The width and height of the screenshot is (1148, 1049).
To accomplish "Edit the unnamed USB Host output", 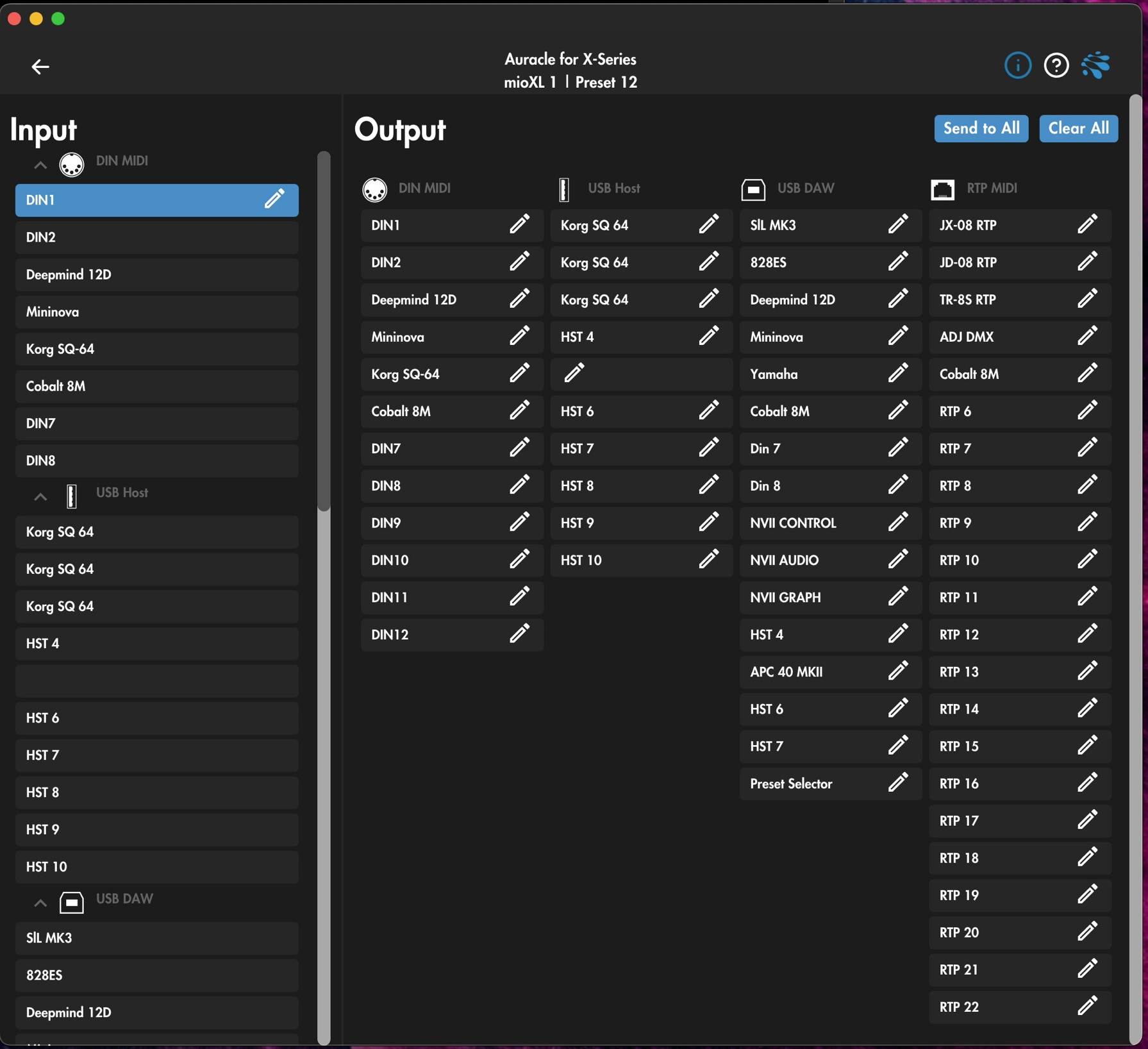I will tap(574, 373).
